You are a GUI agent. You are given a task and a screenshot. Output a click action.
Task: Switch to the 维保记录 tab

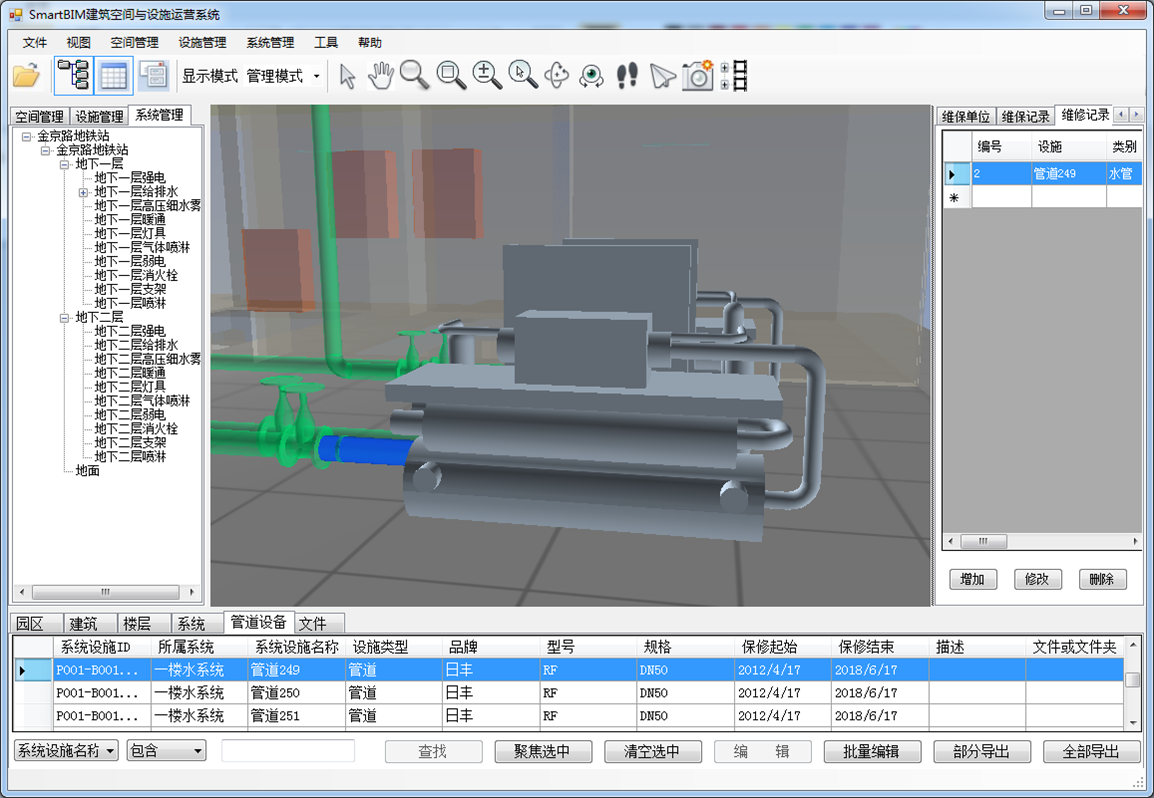1025,116
